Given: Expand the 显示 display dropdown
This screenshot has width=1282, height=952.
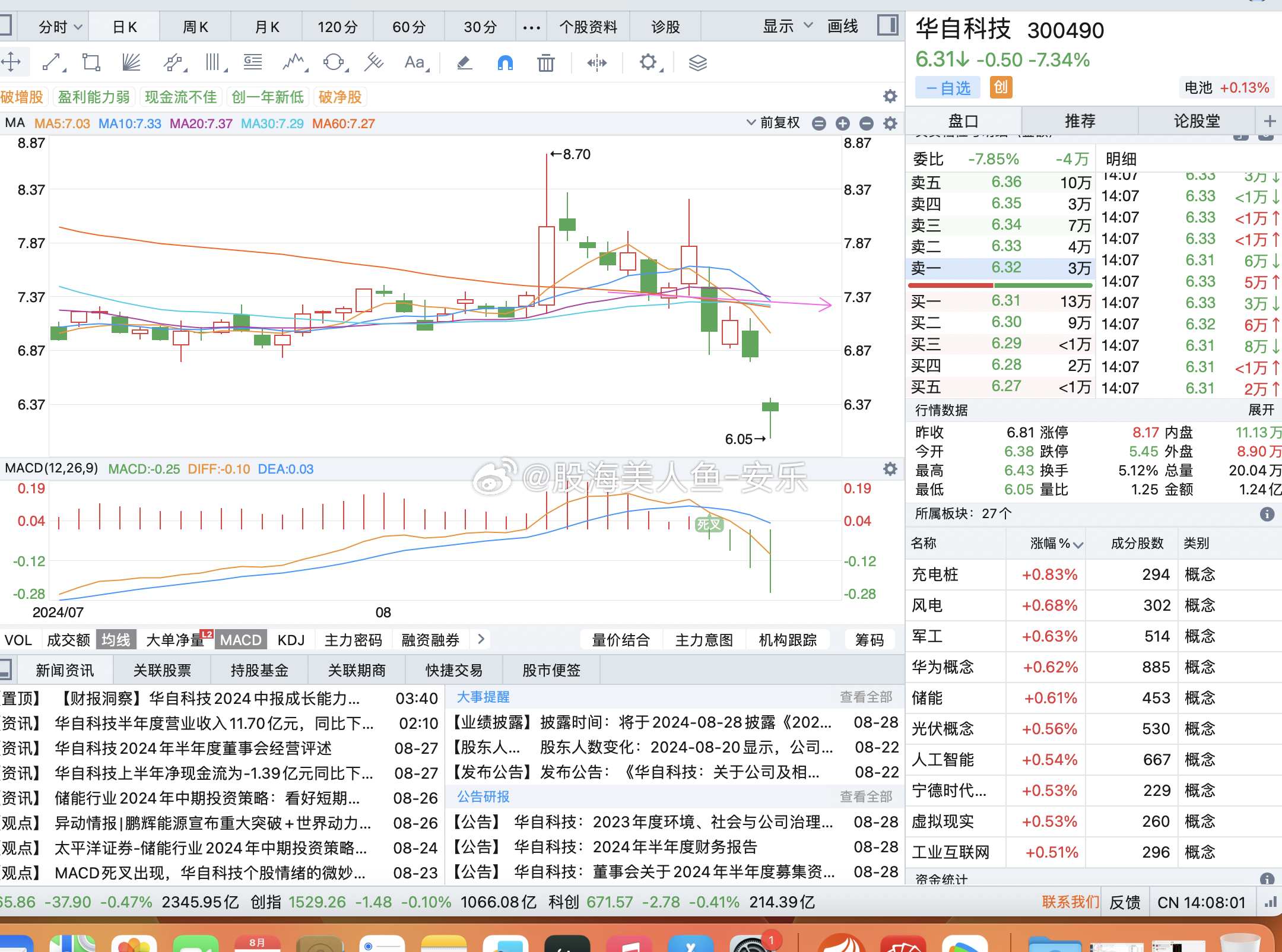Looking at the screenshot, I should tap(786, 26).
